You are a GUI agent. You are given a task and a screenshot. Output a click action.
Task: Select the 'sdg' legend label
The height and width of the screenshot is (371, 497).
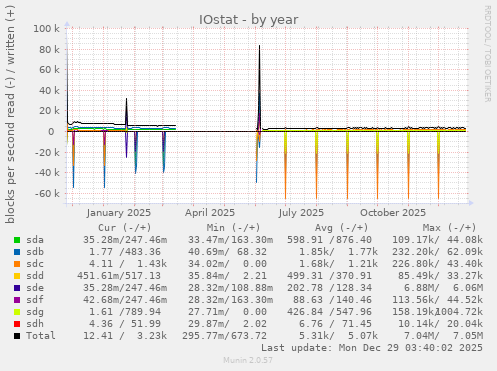35,312
